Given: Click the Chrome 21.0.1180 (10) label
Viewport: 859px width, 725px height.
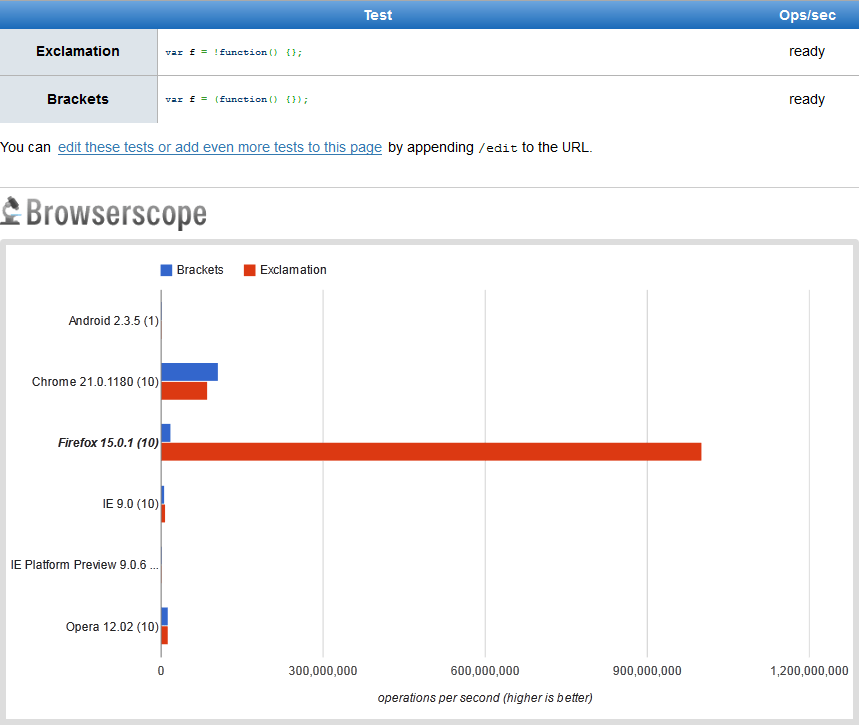Looking at the screenshot, I should (95, 382).
